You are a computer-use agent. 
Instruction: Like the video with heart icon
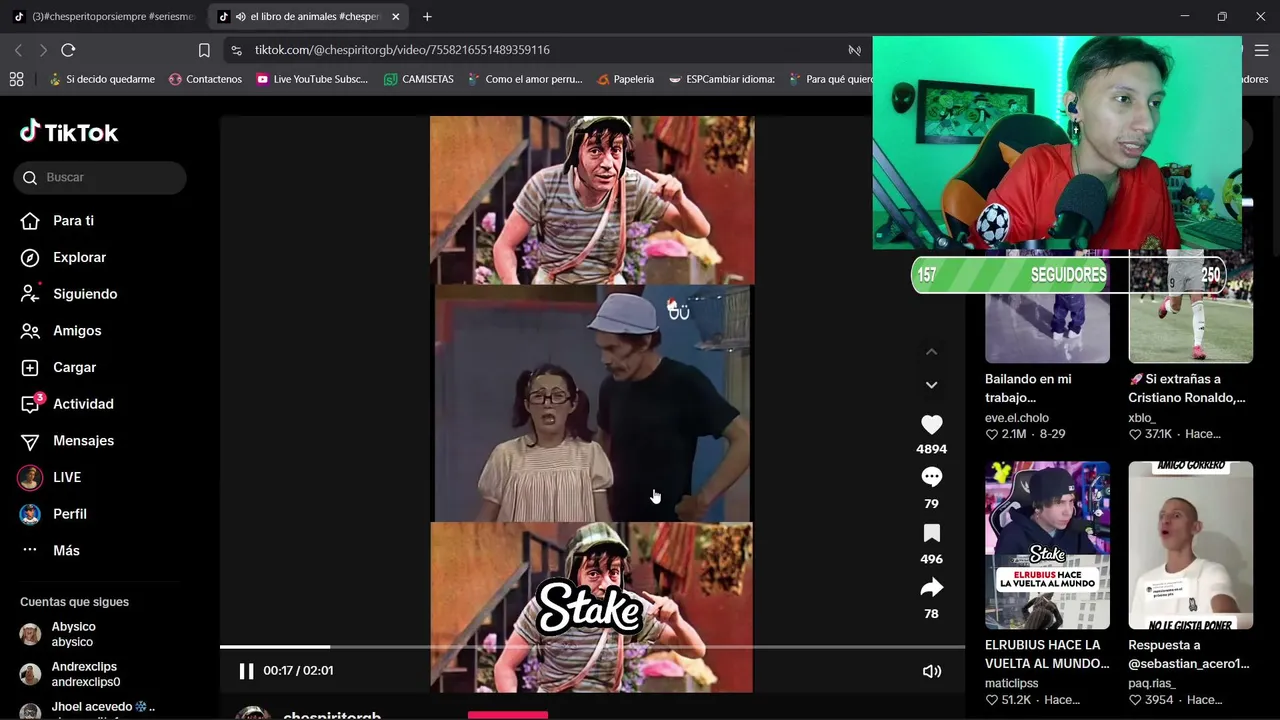click(x=931, y=425)
